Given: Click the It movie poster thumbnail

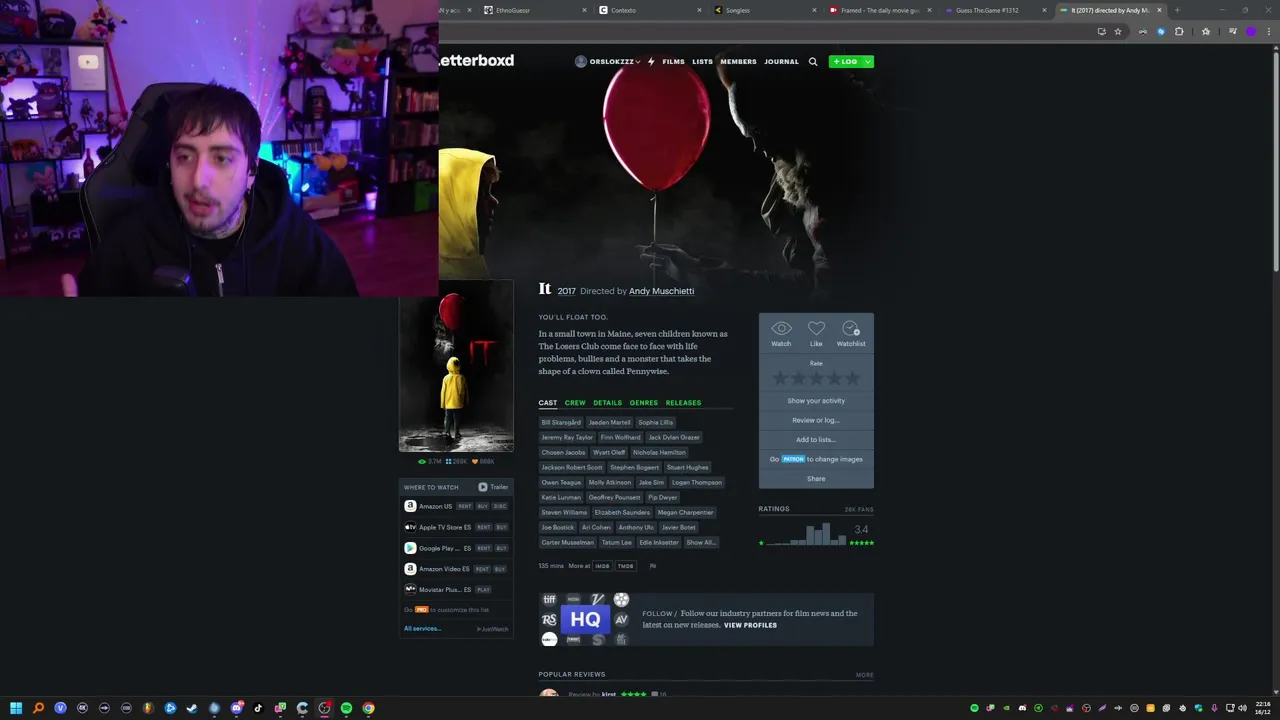Looking at the screenshot, I should point(456,366).
